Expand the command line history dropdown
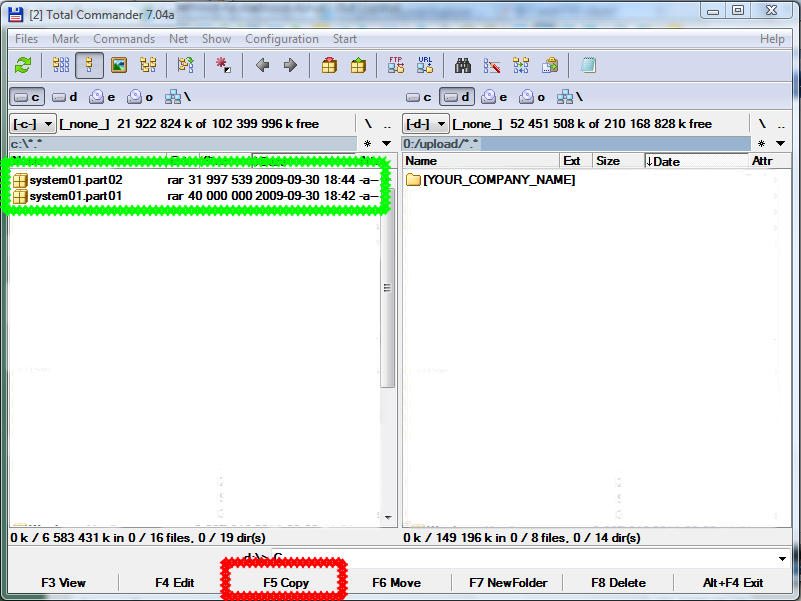 coord(782,558)
